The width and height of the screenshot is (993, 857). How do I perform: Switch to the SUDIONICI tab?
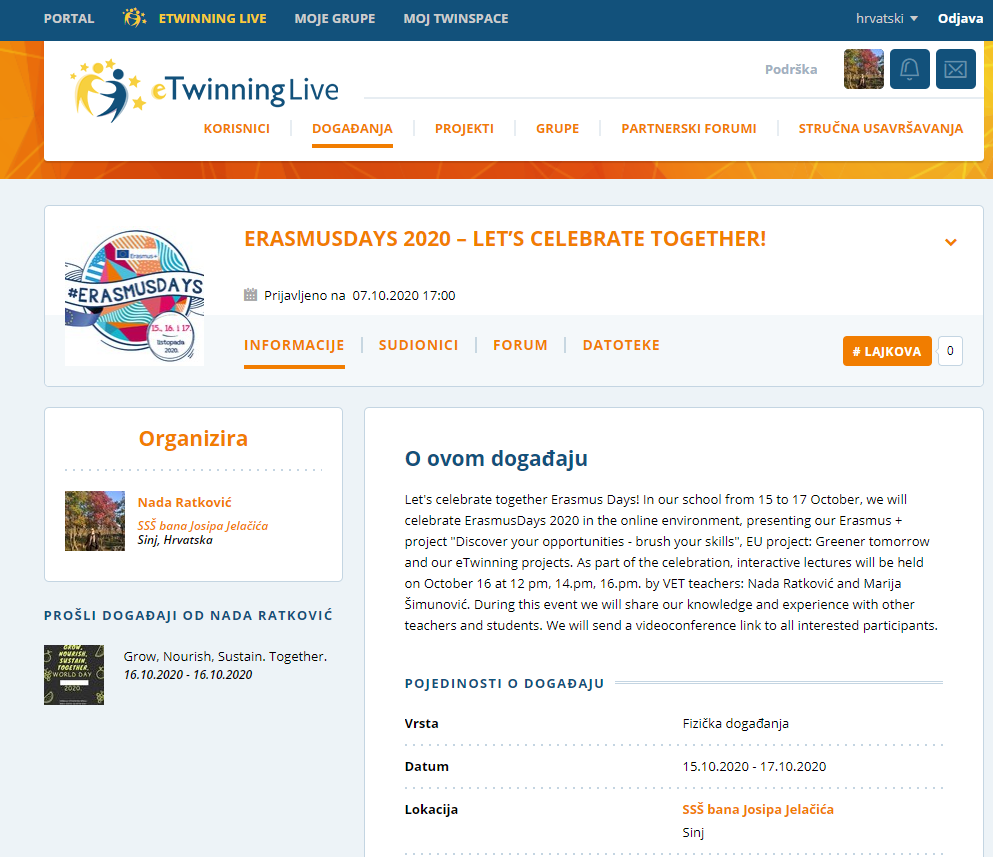[x=419, y=345]
